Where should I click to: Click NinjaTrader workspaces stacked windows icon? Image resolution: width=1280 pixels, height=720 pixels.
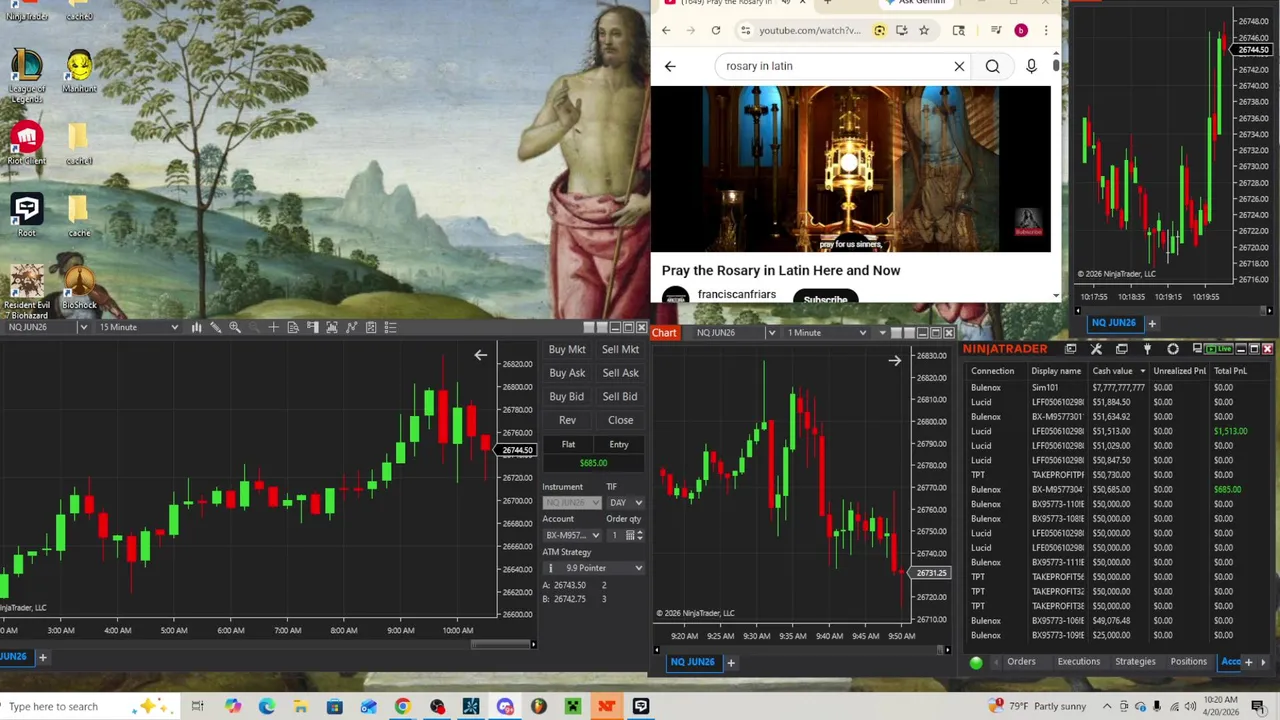tap(1121, 349)
